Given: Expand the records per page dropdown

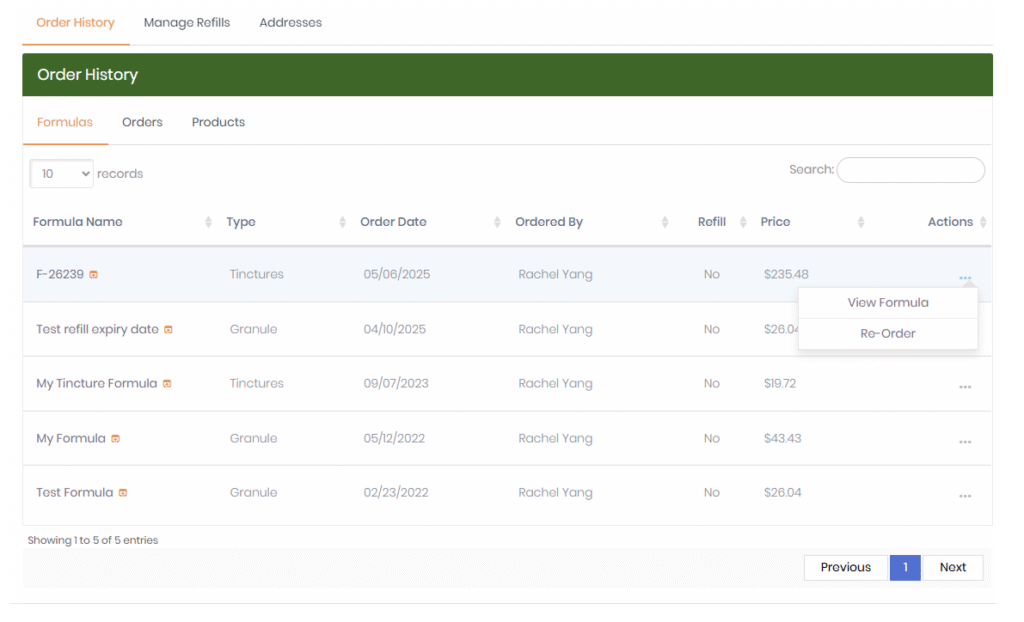Looking at the screenshot, I should (61, 174).
